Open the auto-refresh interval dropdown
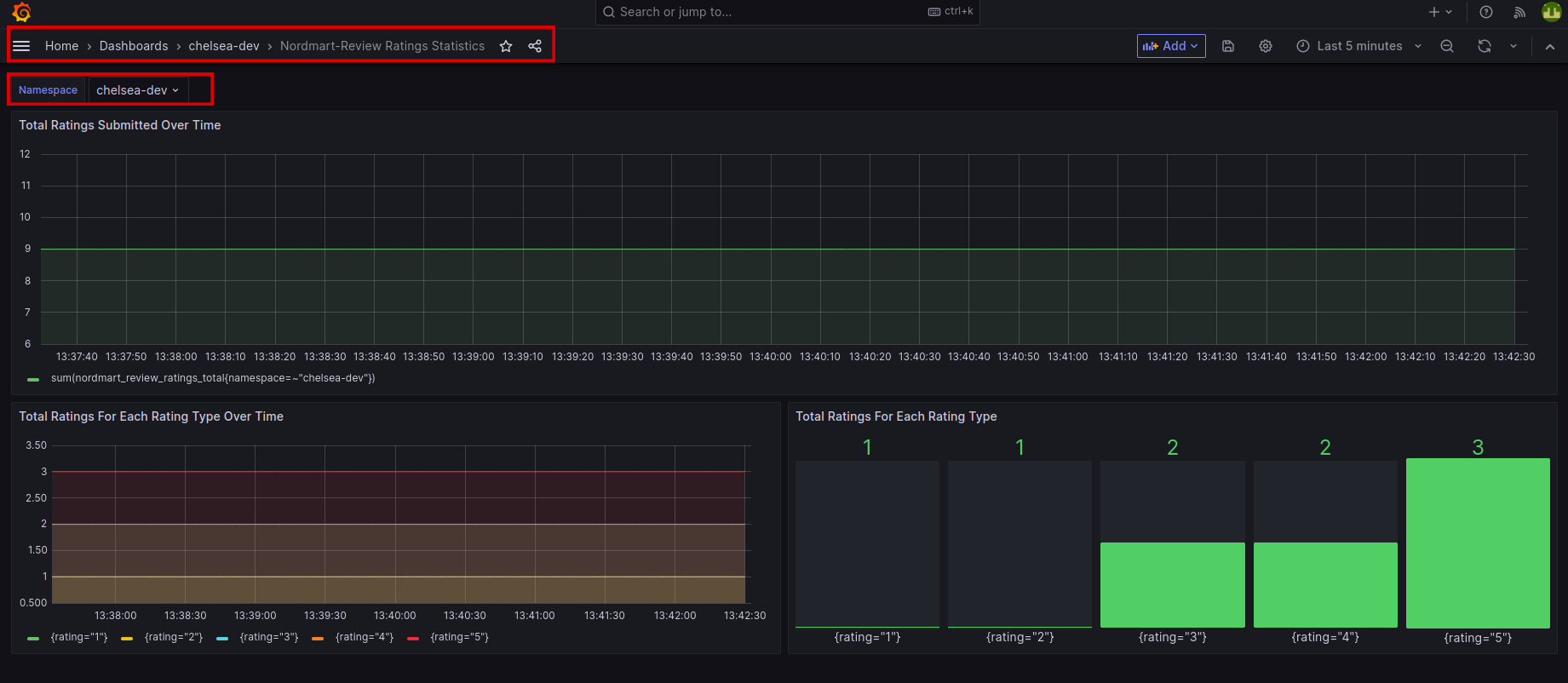1568x683 pixels. [1513, 46]
